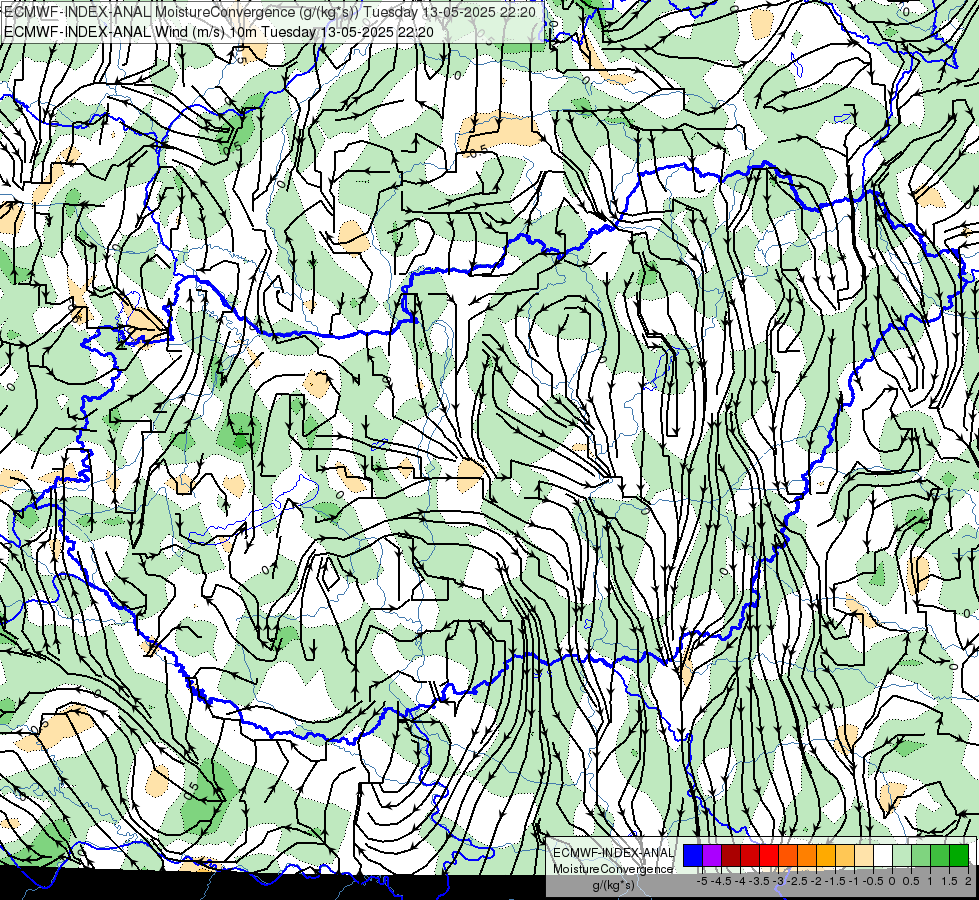
Task: Click the darkest green swatch ending at 2
Action: click(959, 856)
